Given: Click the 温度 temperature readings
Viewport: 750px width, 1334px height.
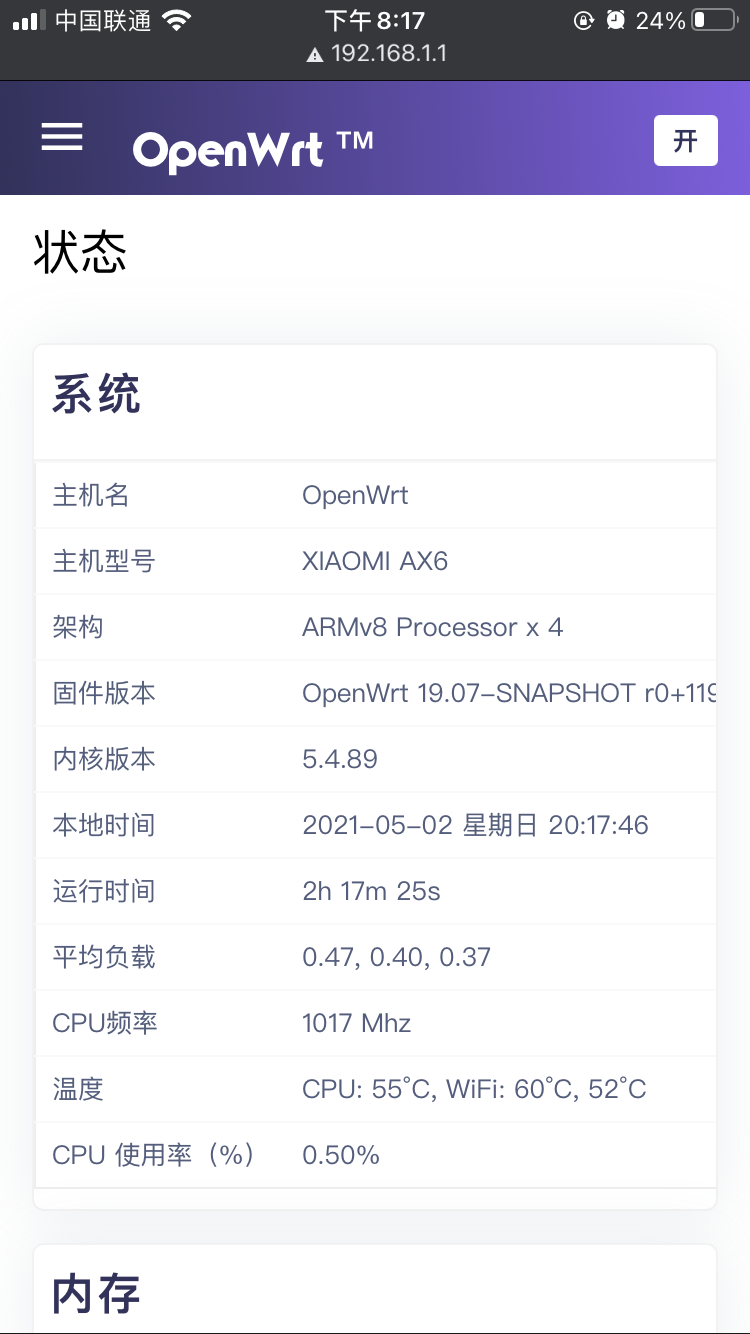Looking at the screenshot, I should tap(474, 1089).
